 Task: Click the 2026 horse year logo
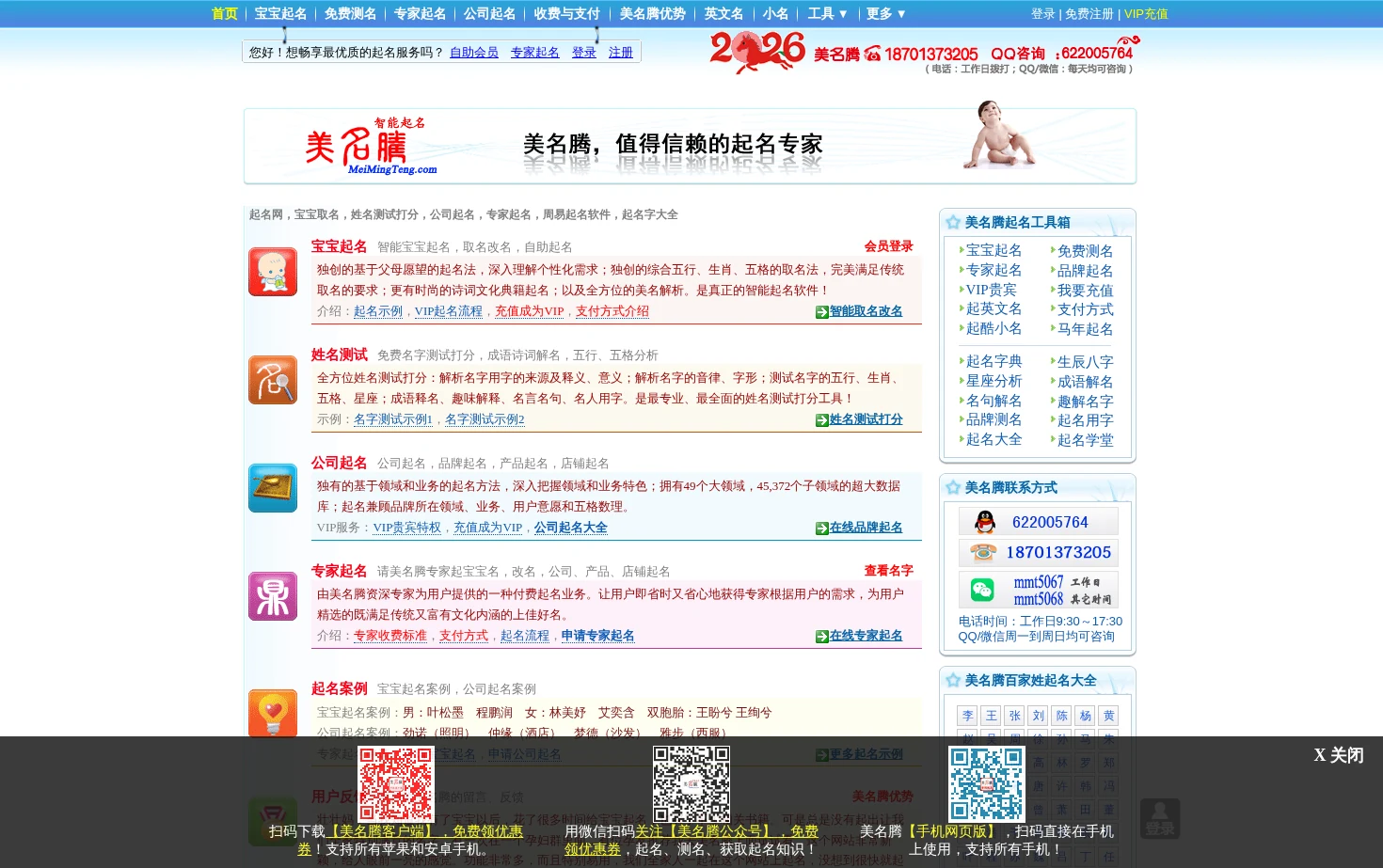[x=757, y=52]
